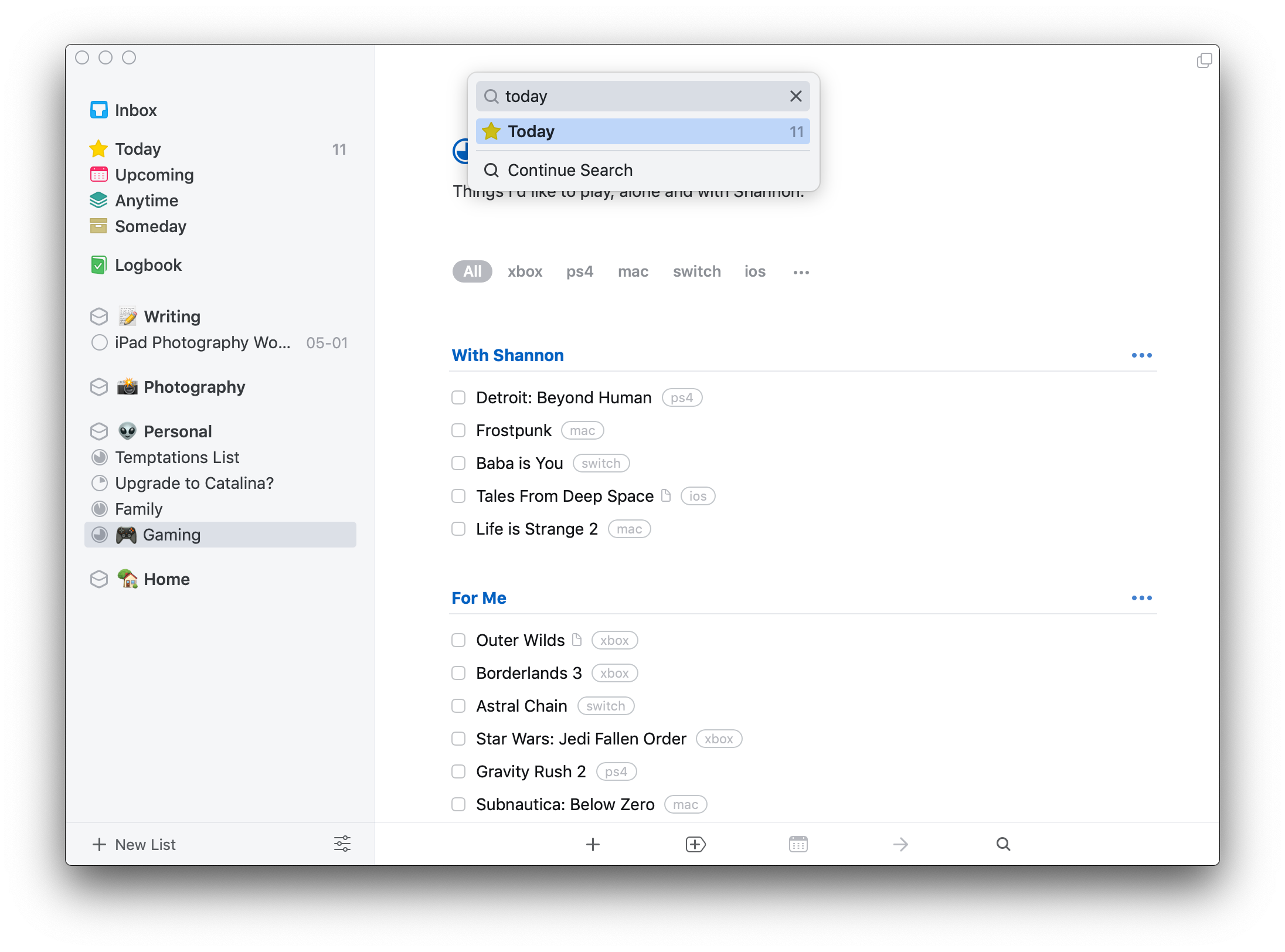Add a new heading from bottom toolbar
Image resolution: width=1285 pixels, height=952 pixels.
[x=695, y=844]
